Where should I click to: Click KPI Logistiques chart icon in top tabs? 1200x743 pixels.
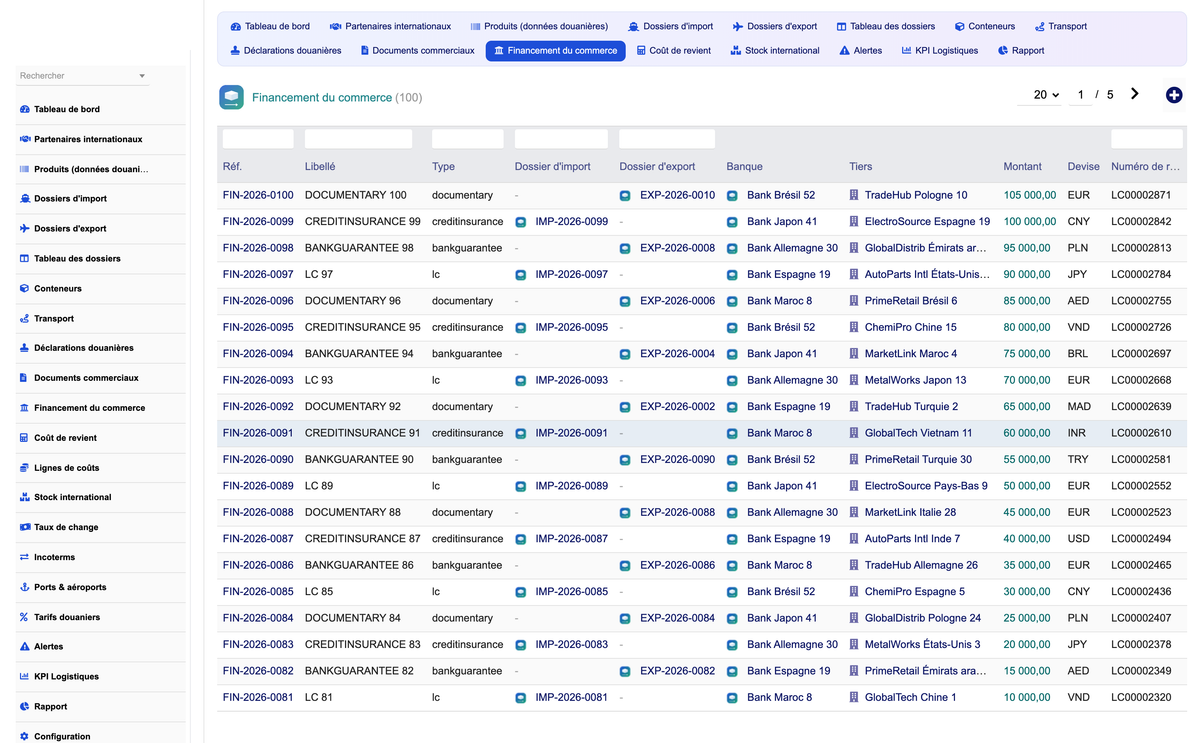tap(906, 51)
